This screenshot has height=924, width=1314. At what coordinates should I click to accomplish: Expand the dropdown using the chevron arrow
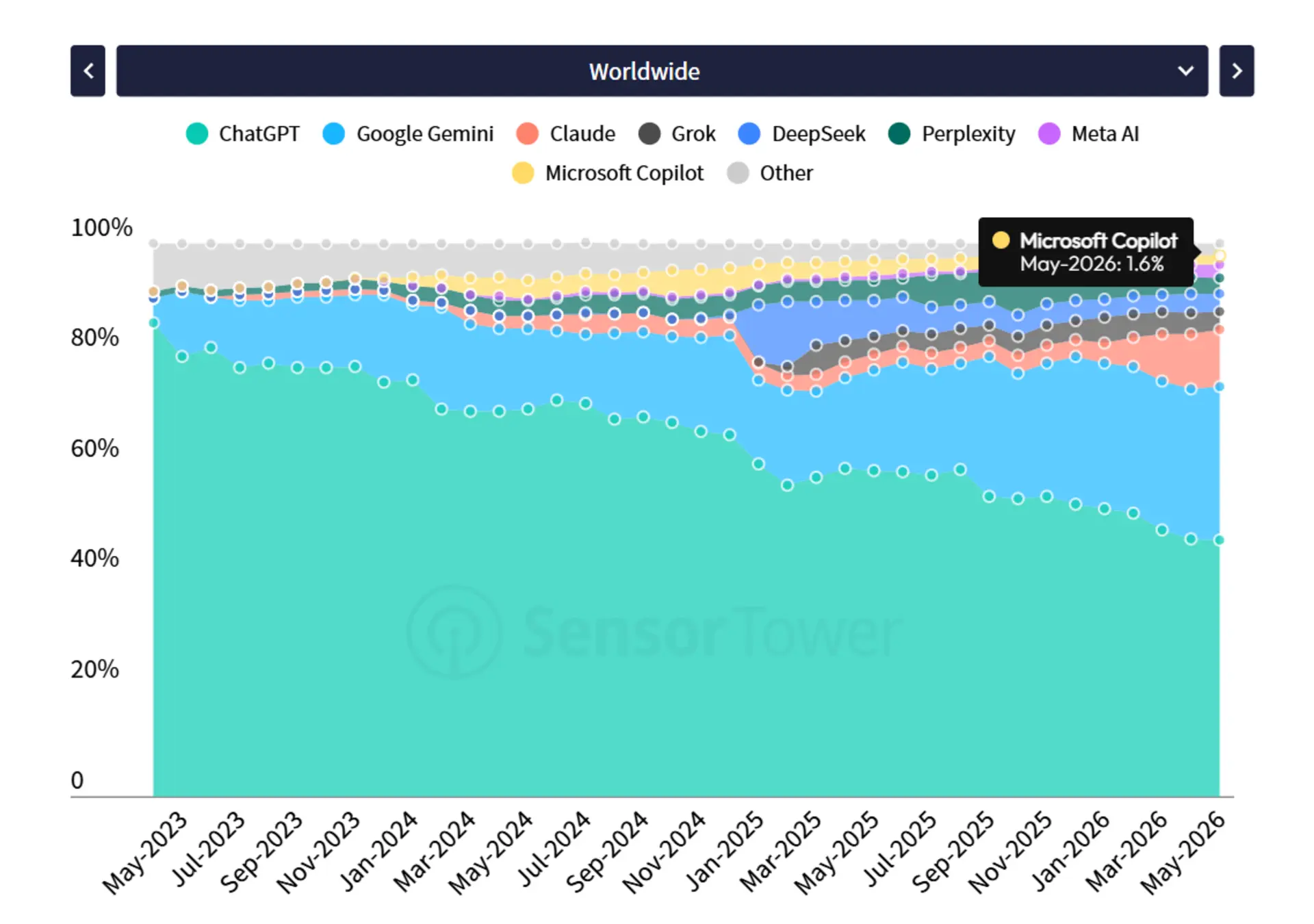coord(1185,70)
